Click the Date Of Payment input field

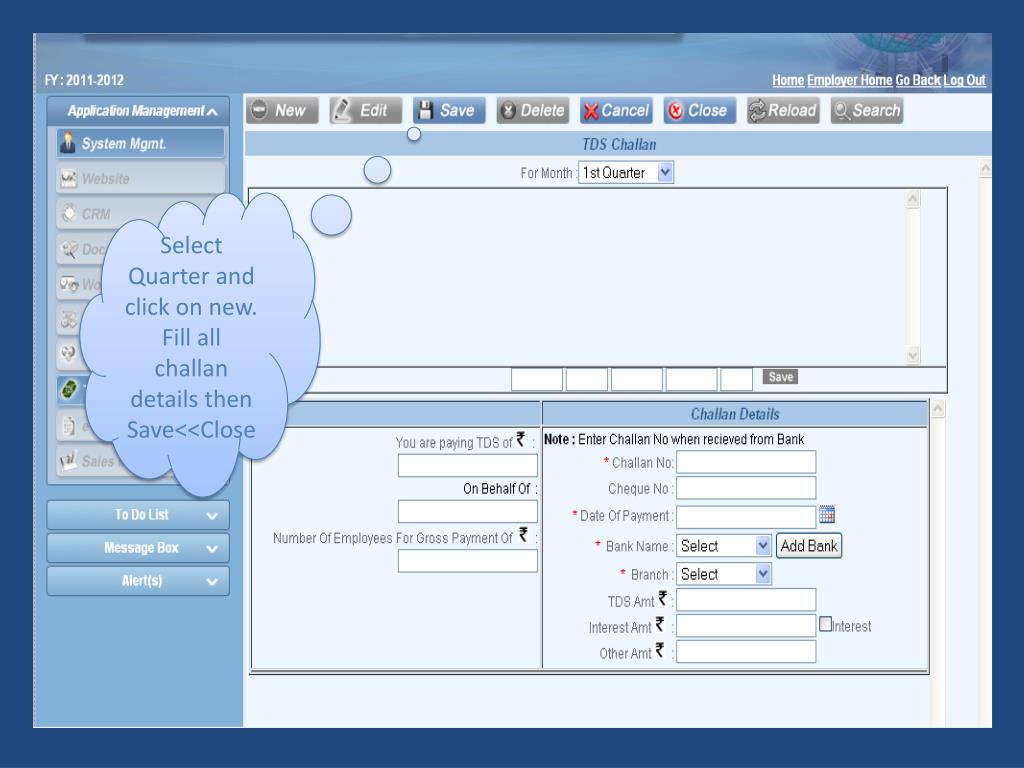click(746, 517)
